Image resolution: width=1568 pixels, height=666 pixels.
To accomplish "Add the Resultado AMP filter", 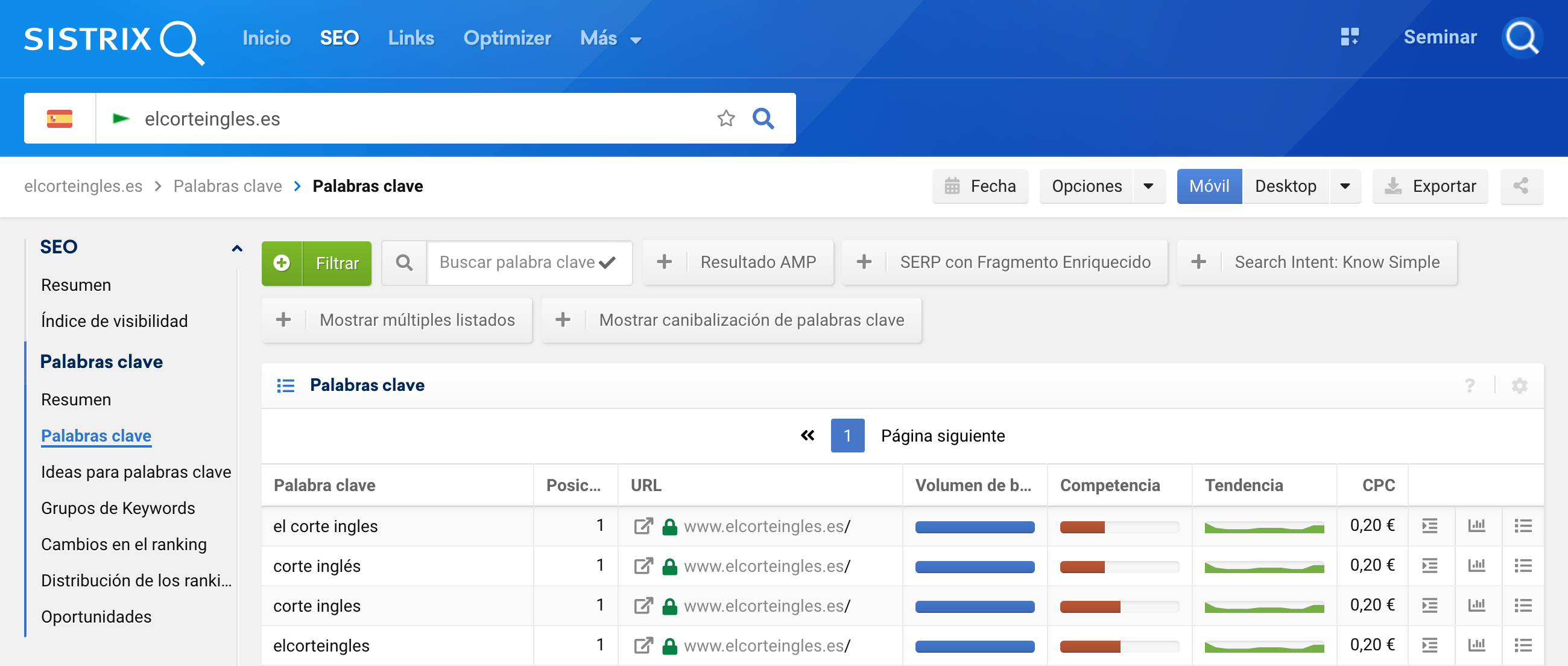I will (x=738, y=262).
